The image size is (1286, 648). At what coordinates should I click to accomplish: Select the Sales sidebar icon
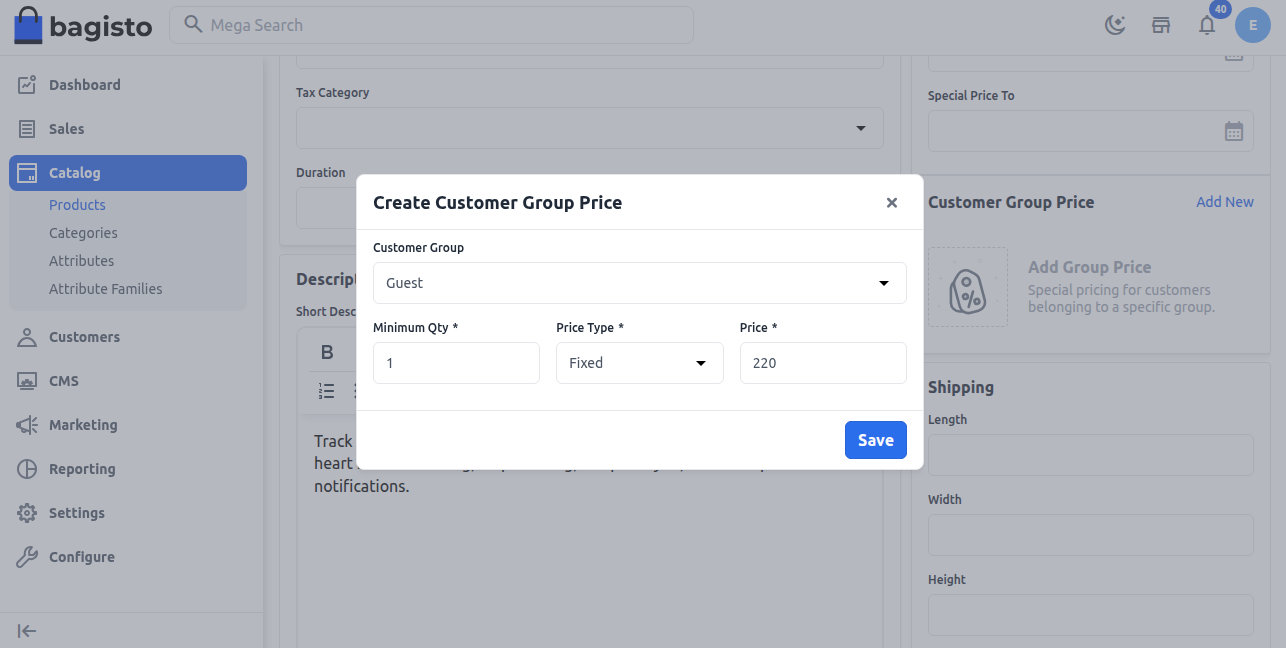(x=29, y=129)
